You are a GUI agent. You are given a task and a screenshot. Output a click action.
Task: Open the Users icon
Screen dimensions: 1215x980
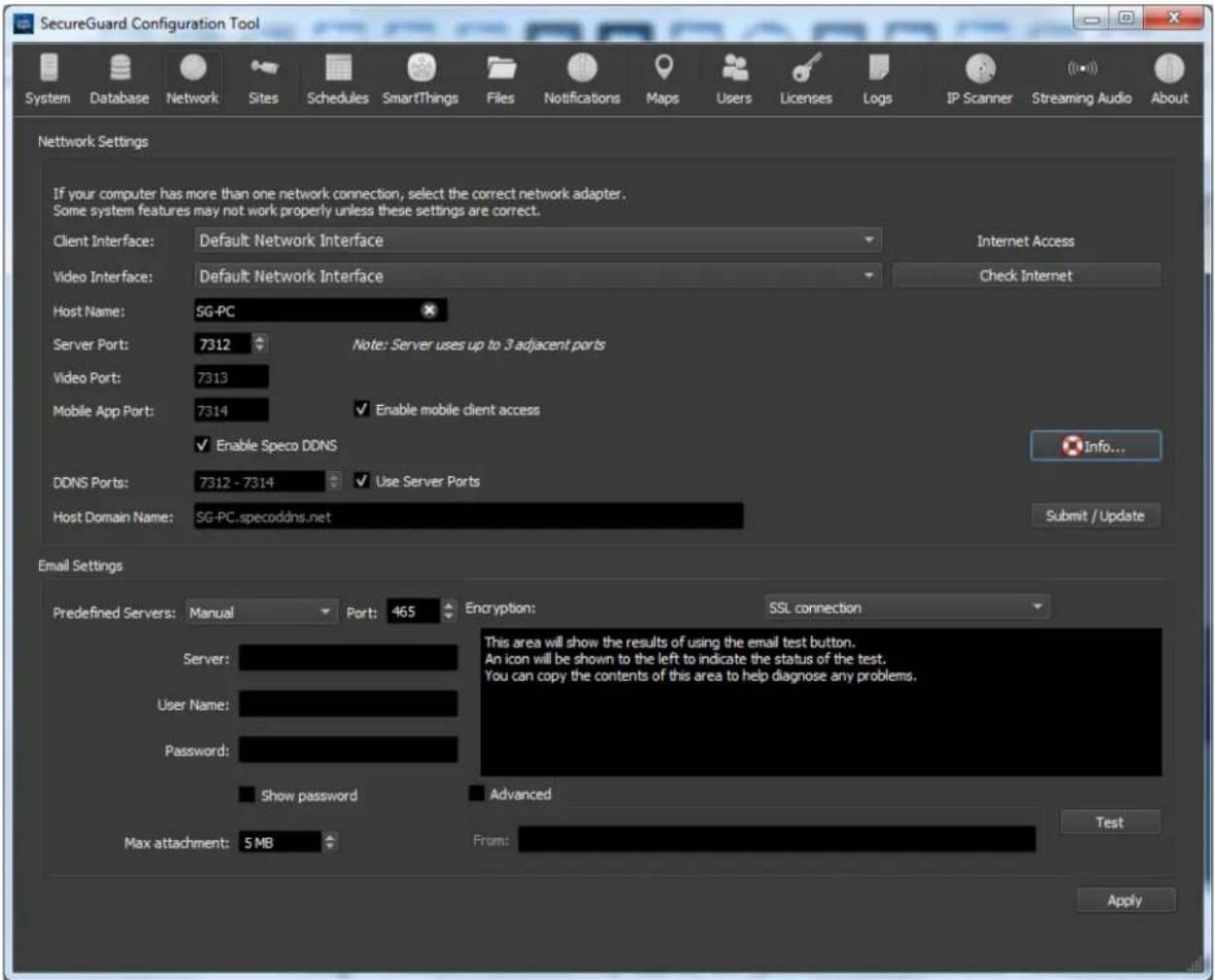734,79
